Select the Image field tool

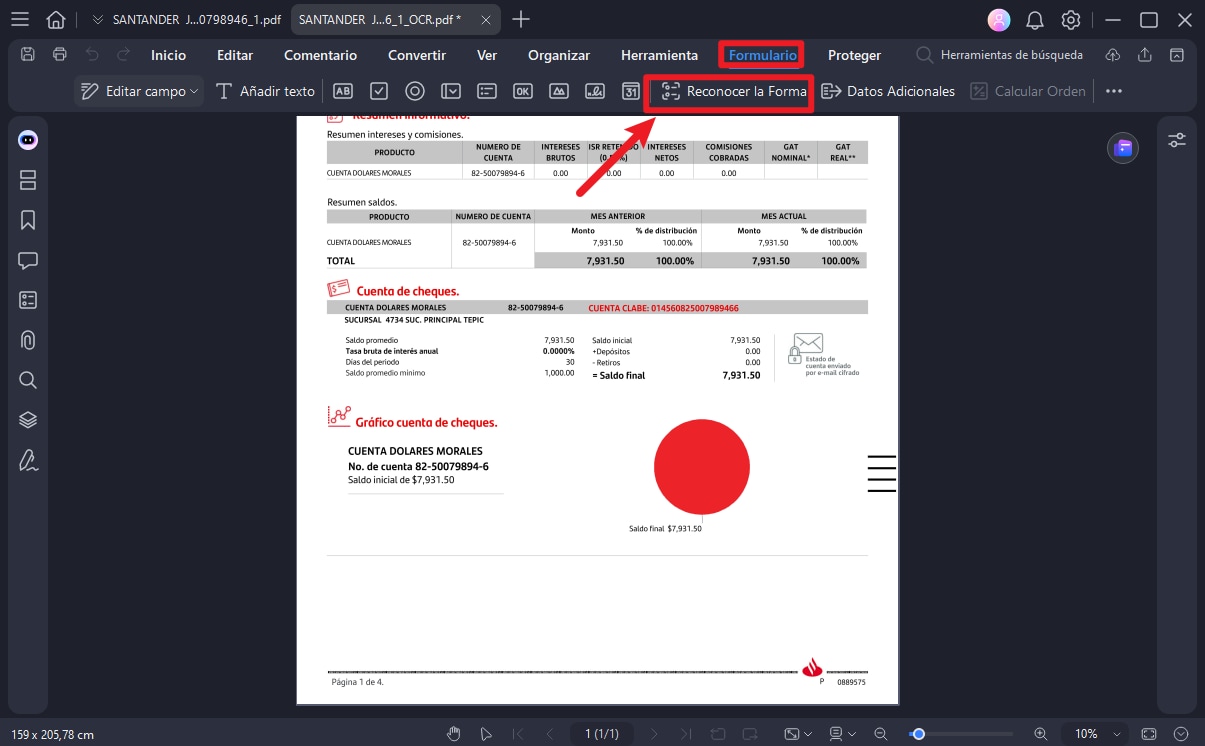click(x=559, y=91)
